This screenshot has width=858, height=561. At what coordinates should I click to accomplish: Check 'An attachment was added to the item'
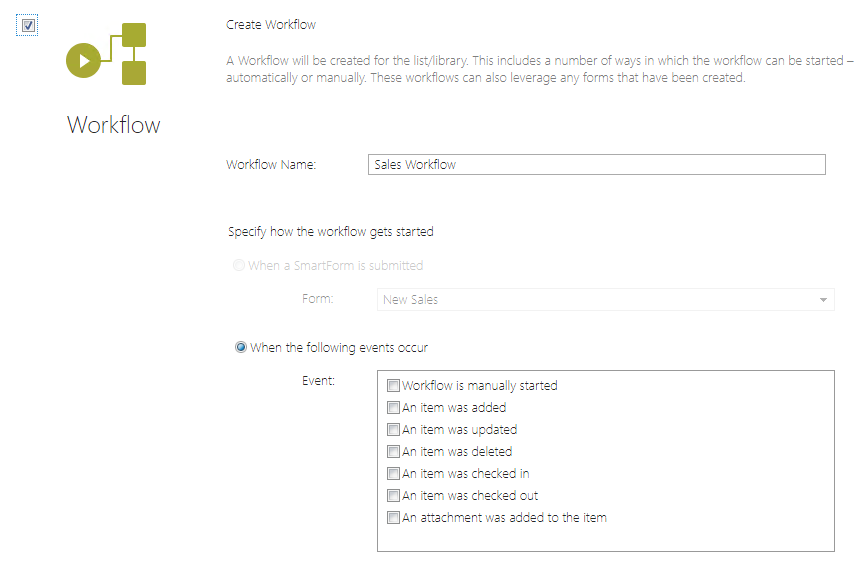393,518
